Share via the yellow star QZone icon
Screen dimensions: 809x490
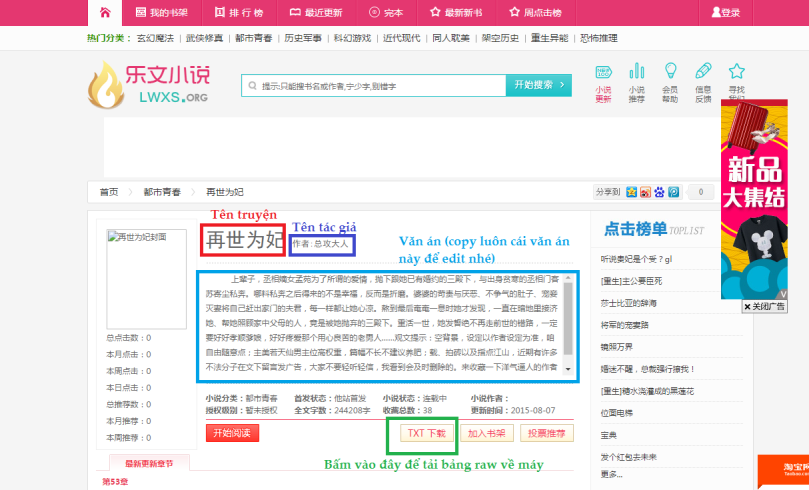(632, 192)
